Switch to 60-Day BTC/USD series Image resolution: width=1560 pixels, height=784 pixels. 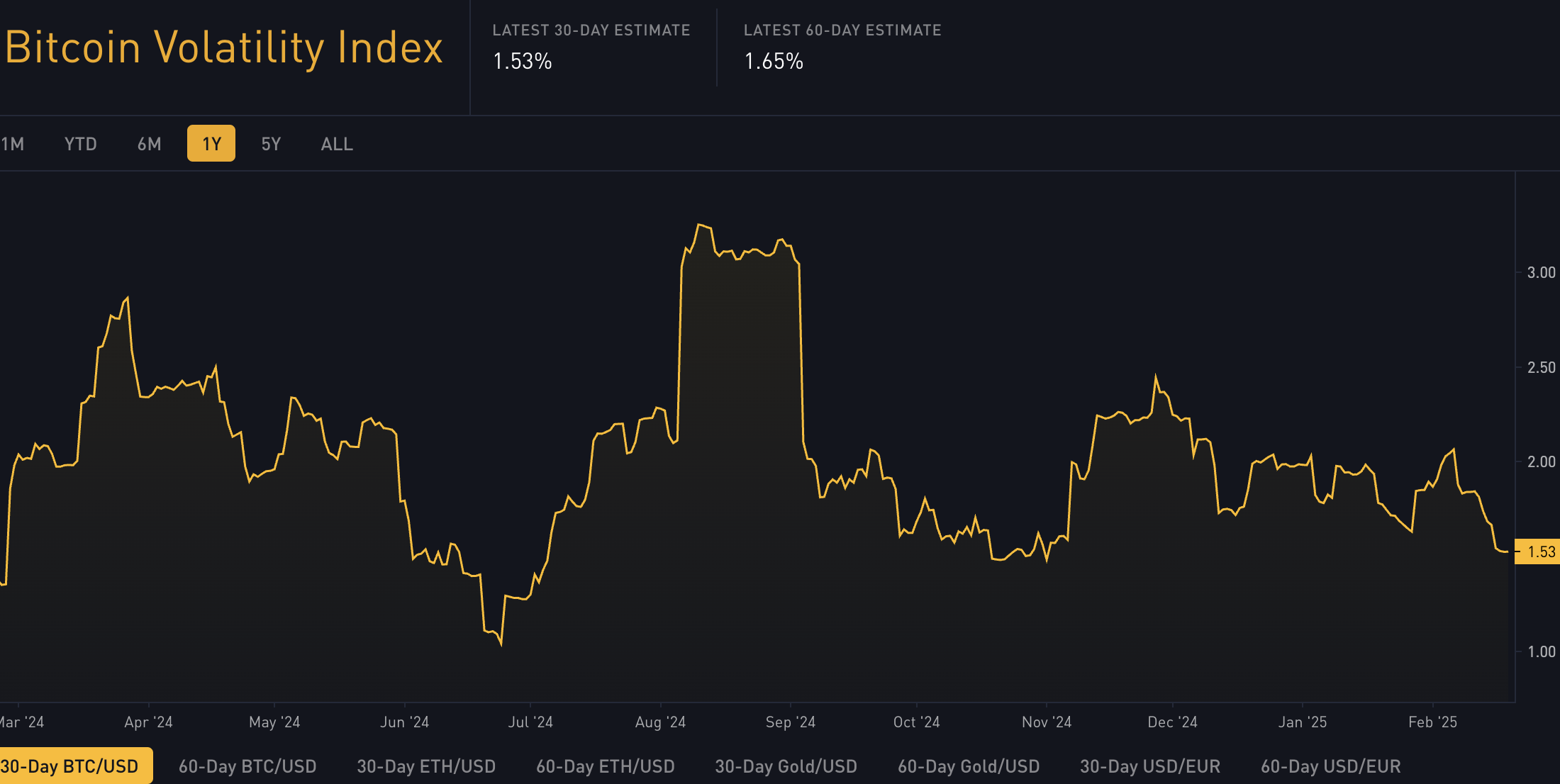tap(247, 766)
